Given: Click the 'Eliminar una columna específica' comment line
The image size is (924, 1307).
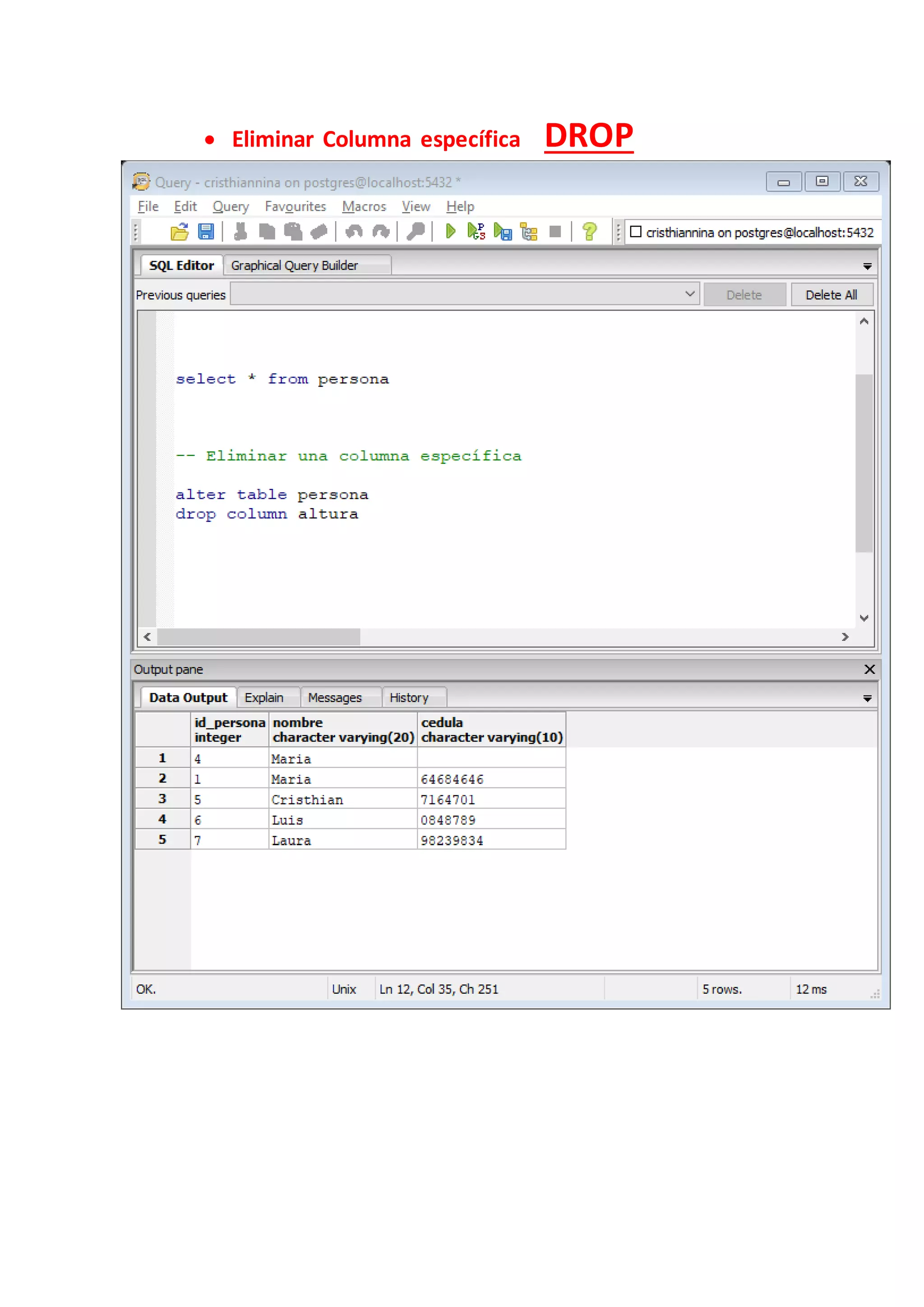Looking at the screenshot, I should [349, 456].
